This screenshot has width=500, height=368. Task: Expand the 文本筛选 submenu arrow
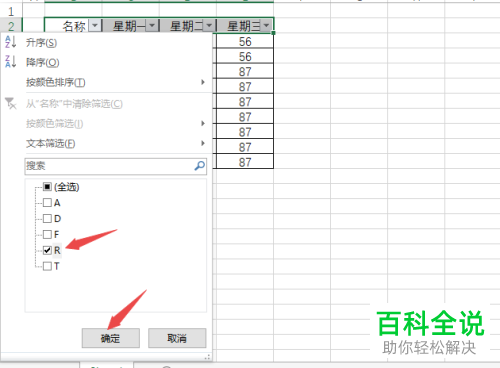(x=203, y=143)
